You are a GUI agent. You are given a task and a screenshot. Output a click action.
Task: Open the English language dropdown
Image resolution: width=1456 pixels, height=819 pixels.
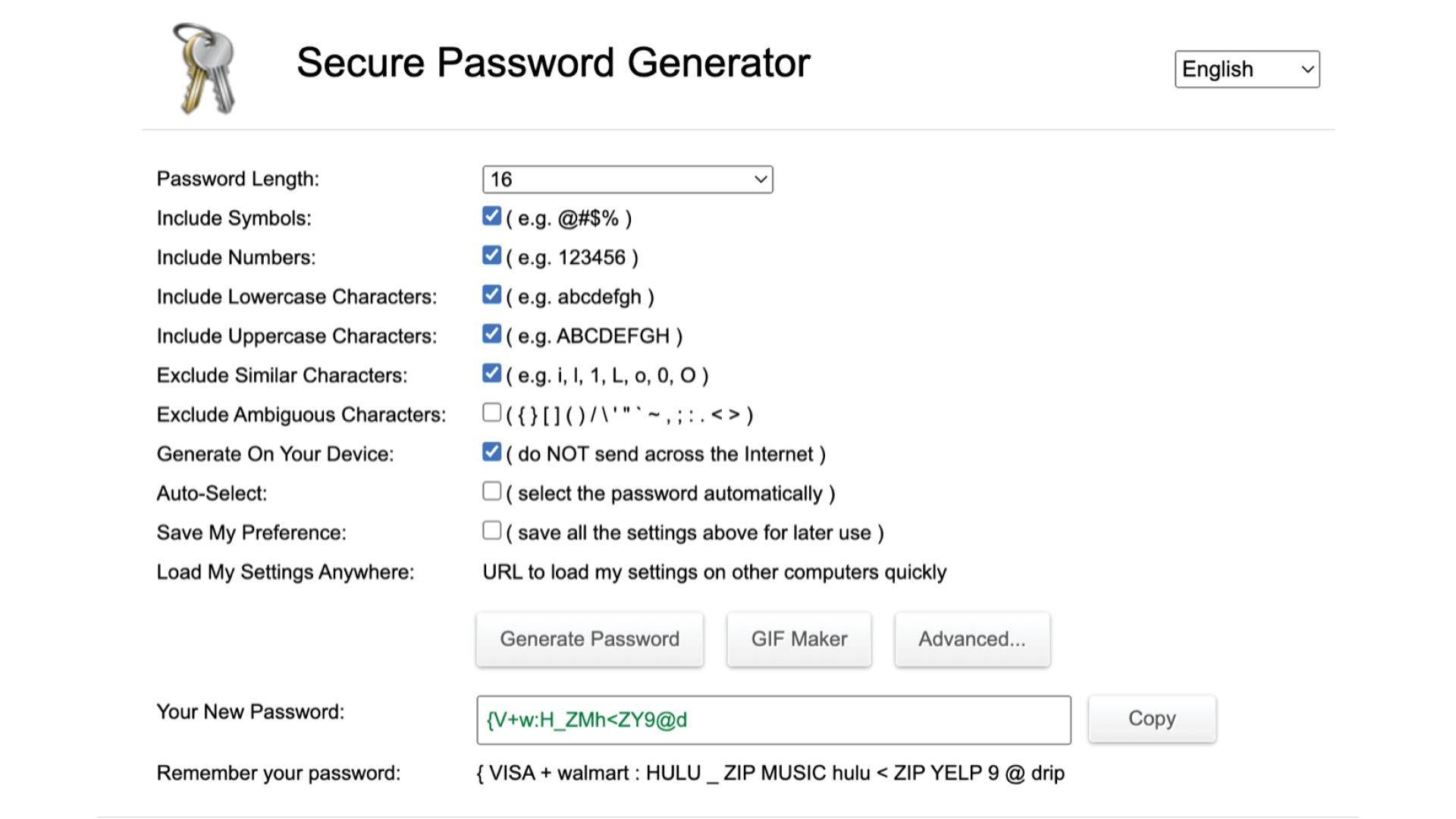point(1246,68)
